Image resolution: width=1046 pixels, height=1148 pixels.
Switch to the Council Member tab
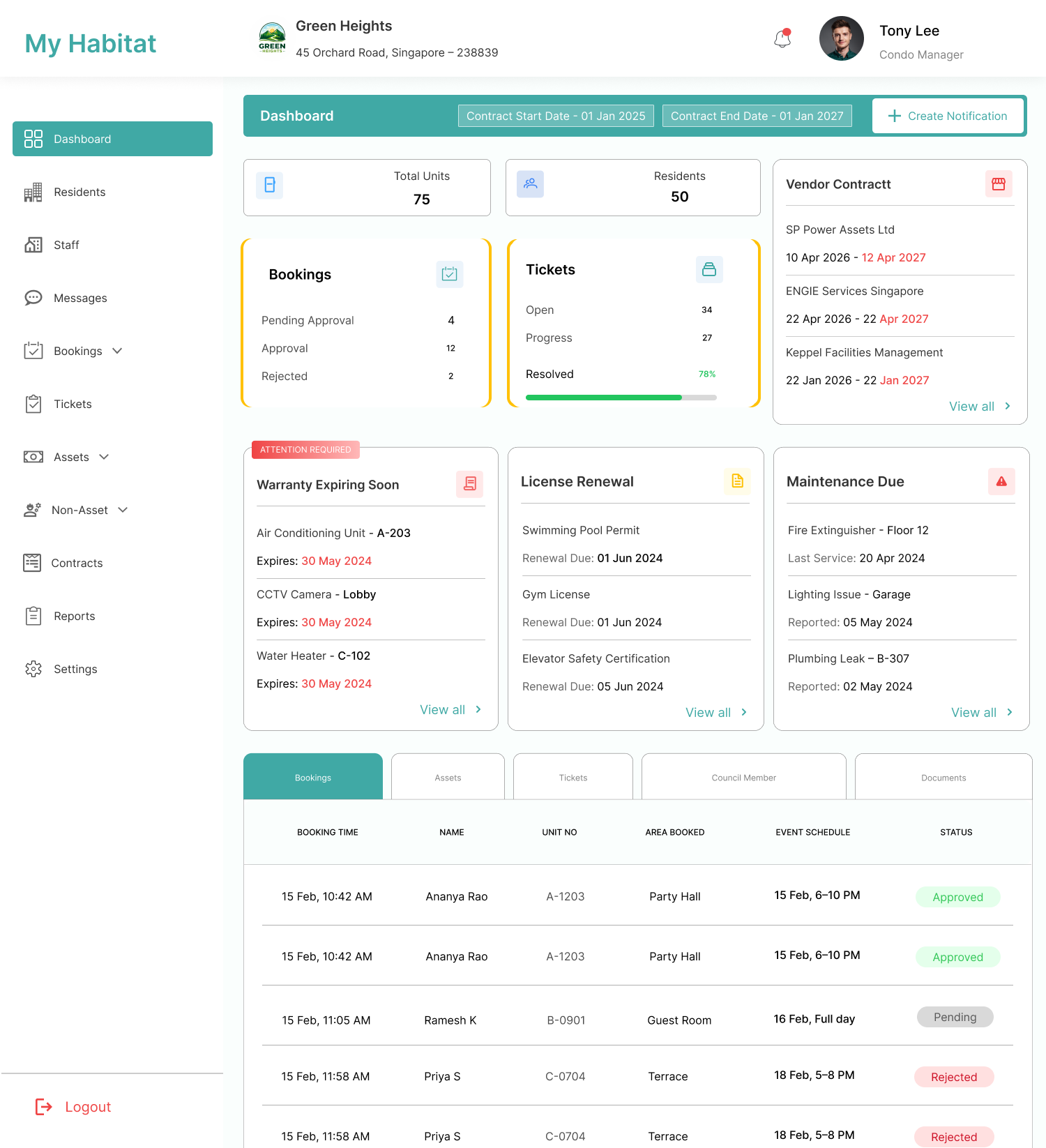(x=744, y=776)
